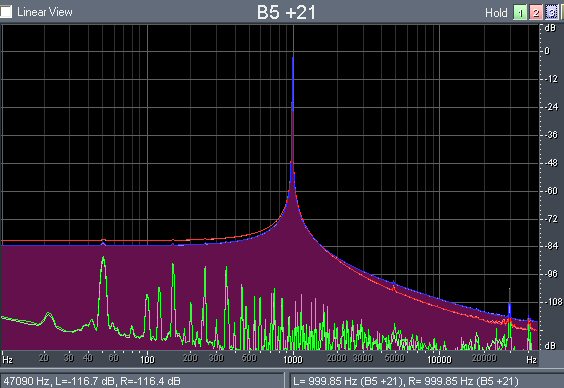
Task: Click the partially visible yellow Hold 4 button
Action: pos(562,13)
